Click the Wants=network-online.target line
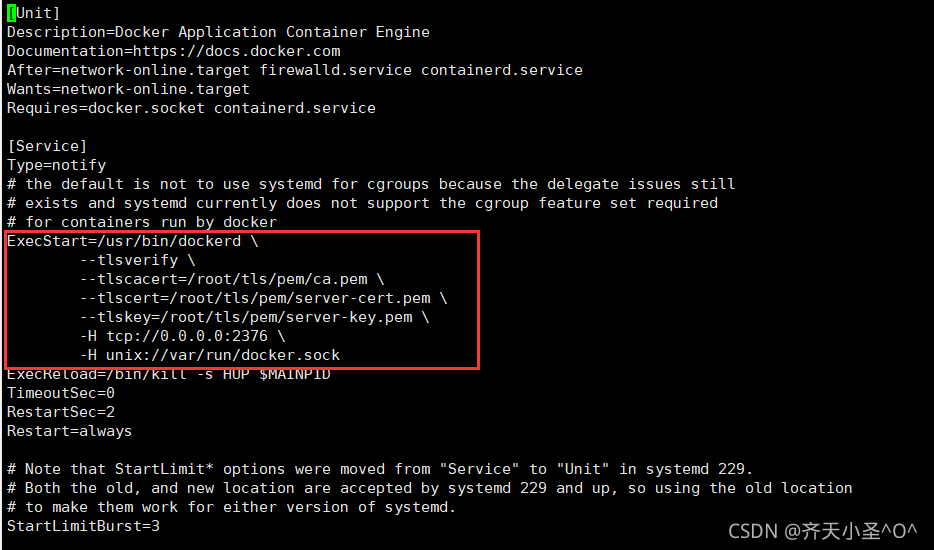This screenshot has width=934, height=550. tap(128, 89)
